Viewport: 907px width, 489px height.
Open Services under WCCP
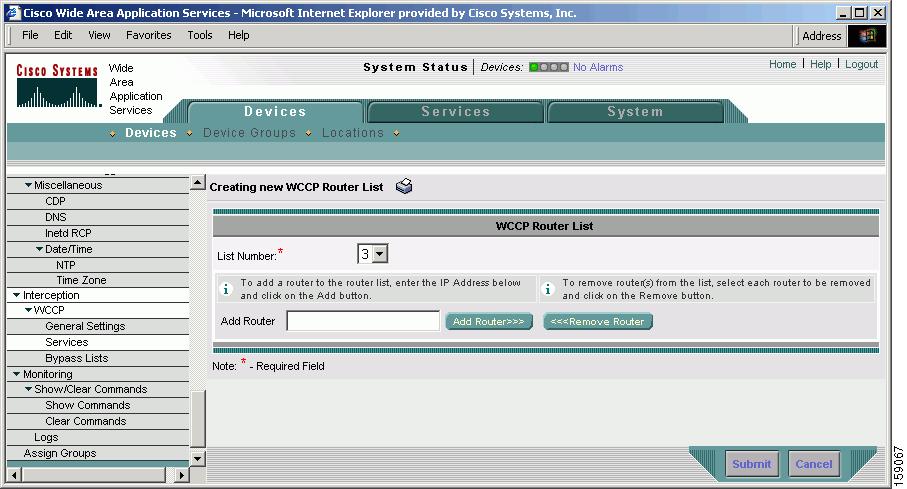click(x=67, y=342)
